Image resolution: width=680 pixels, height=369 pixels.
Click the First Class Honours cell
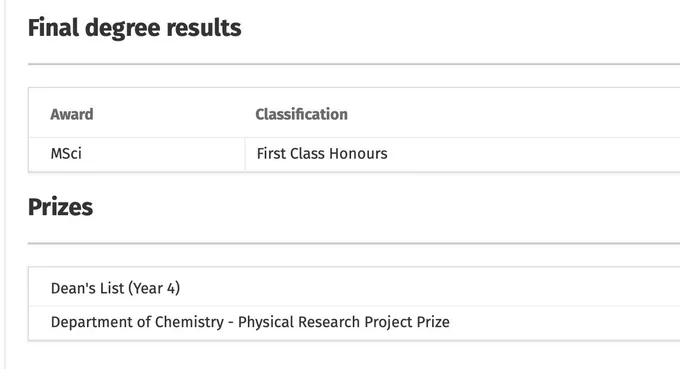(x=462, y=154)
